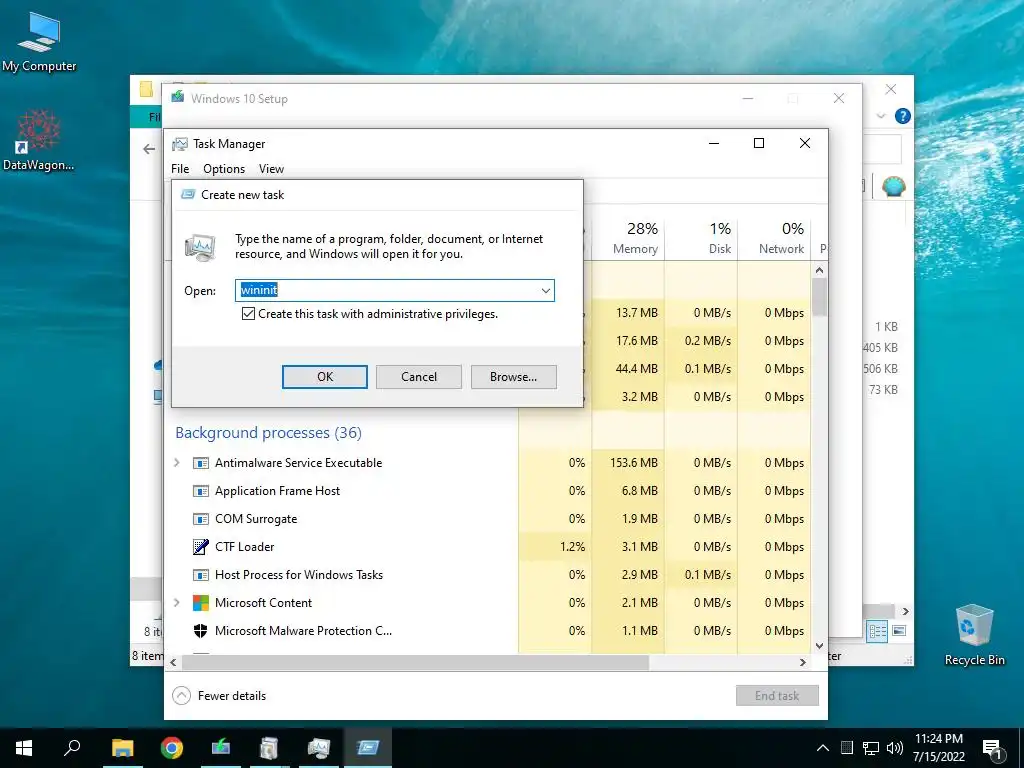
Task: Open the notification center icon
Action: coord(992,749)
